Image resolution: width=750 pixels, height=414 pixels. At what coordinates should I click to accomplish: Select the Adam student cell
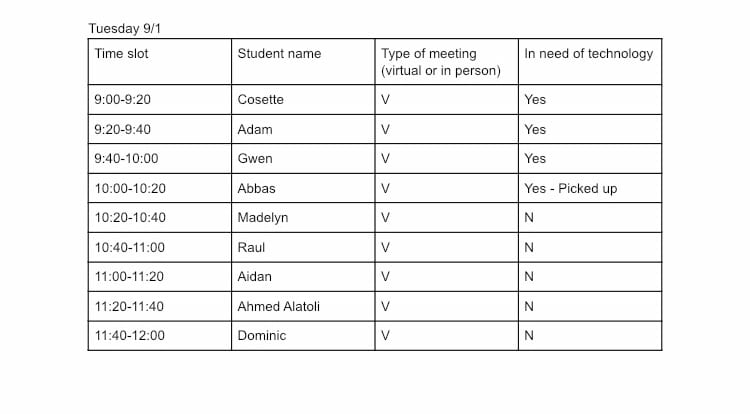pos(303,130)
